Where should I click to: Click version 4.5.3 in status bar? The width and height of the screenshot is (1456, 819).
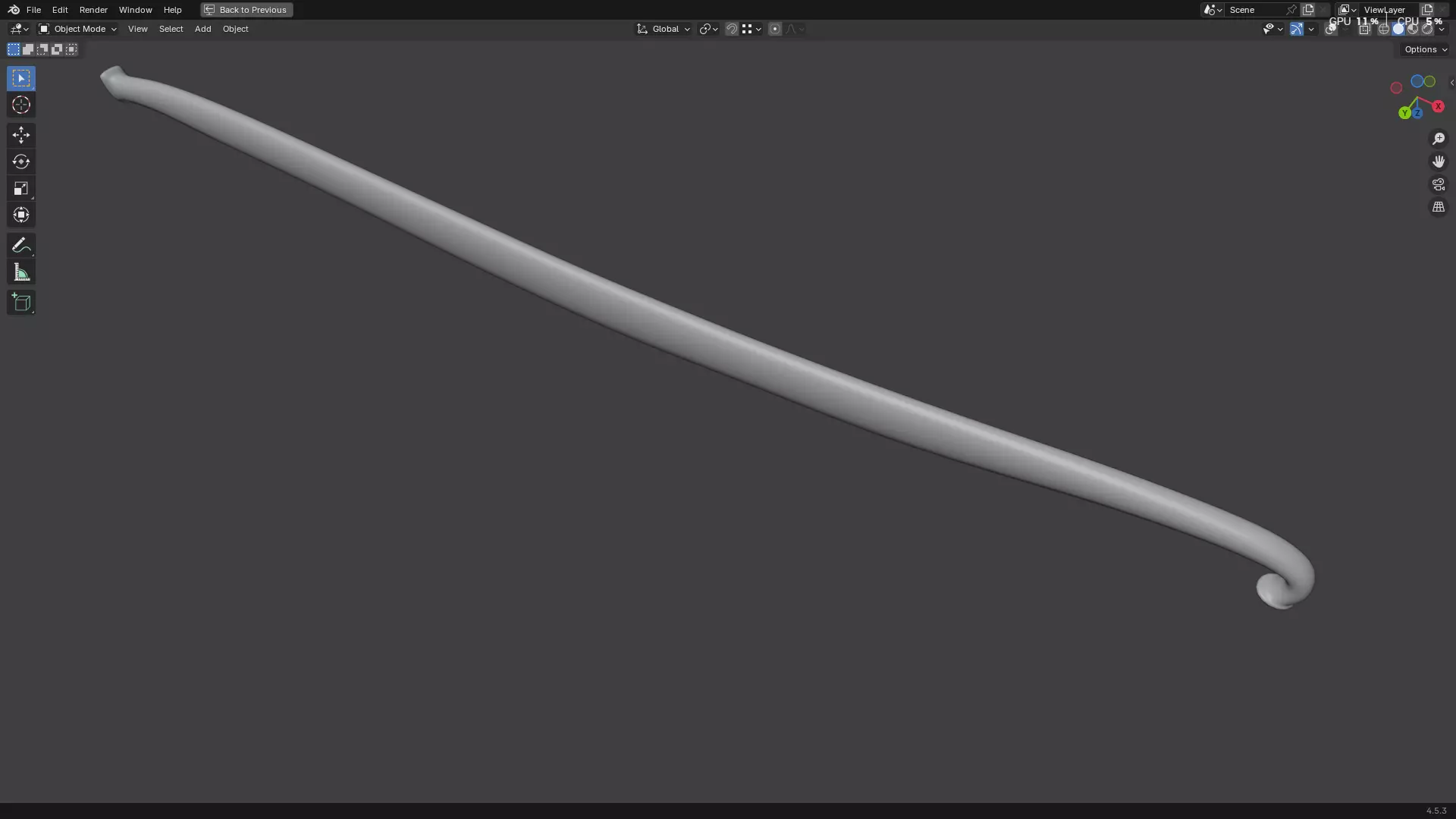point(1436,811)
